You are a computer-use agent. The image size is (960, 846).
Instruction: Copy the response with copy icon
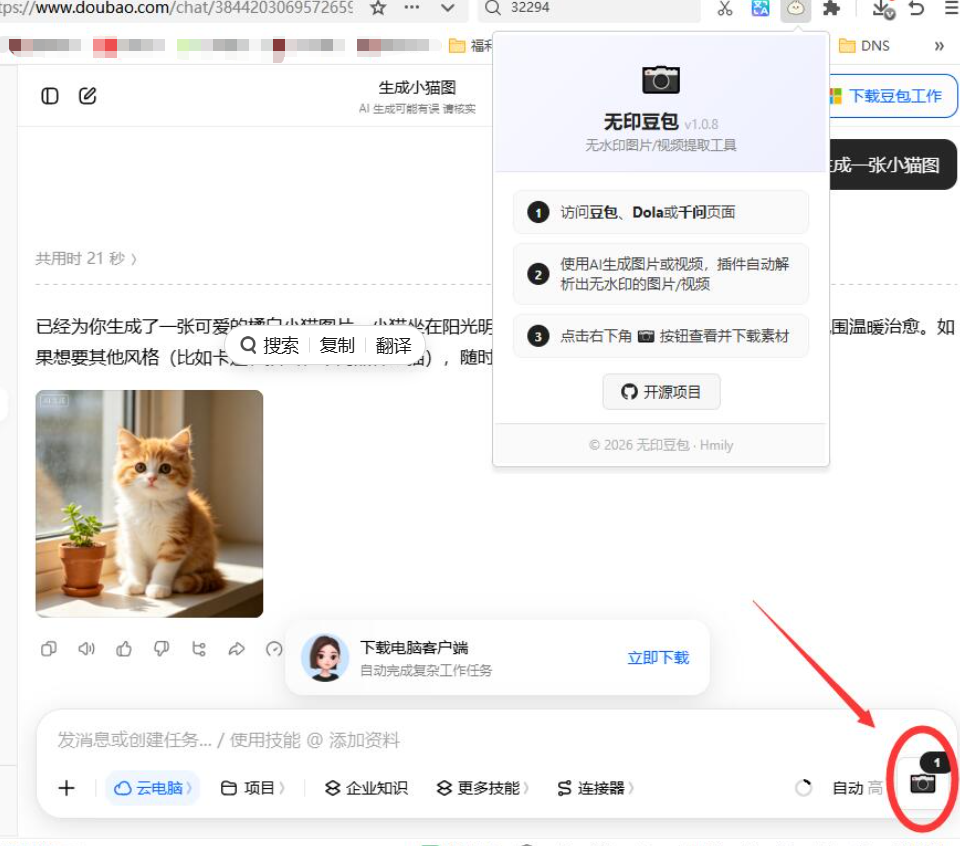tap(49, 648)
